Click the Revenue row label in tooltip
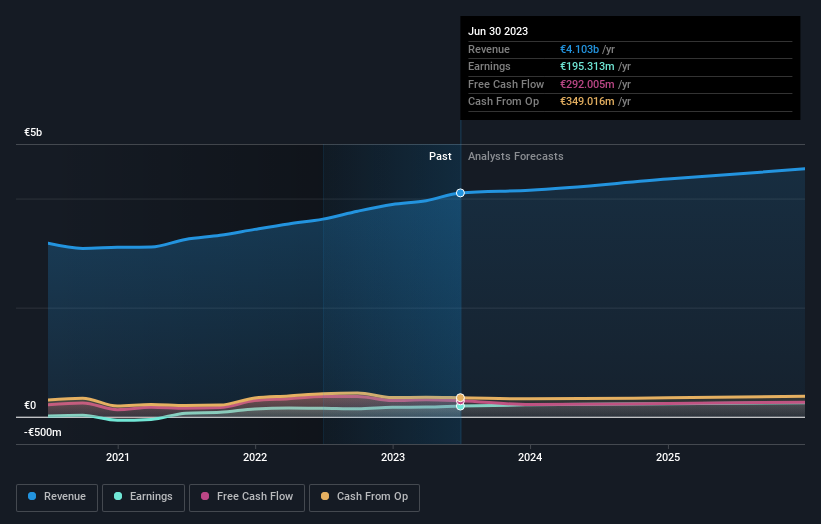The height and width of the screenshot is (524, 821). click(489, 49)
